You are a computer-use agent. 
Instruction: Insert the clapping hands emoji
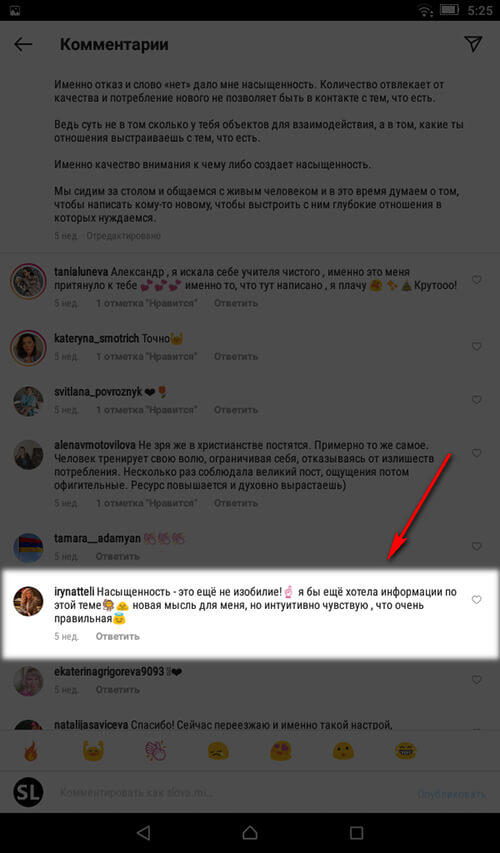pyautogui.click(x=156, y=752)
